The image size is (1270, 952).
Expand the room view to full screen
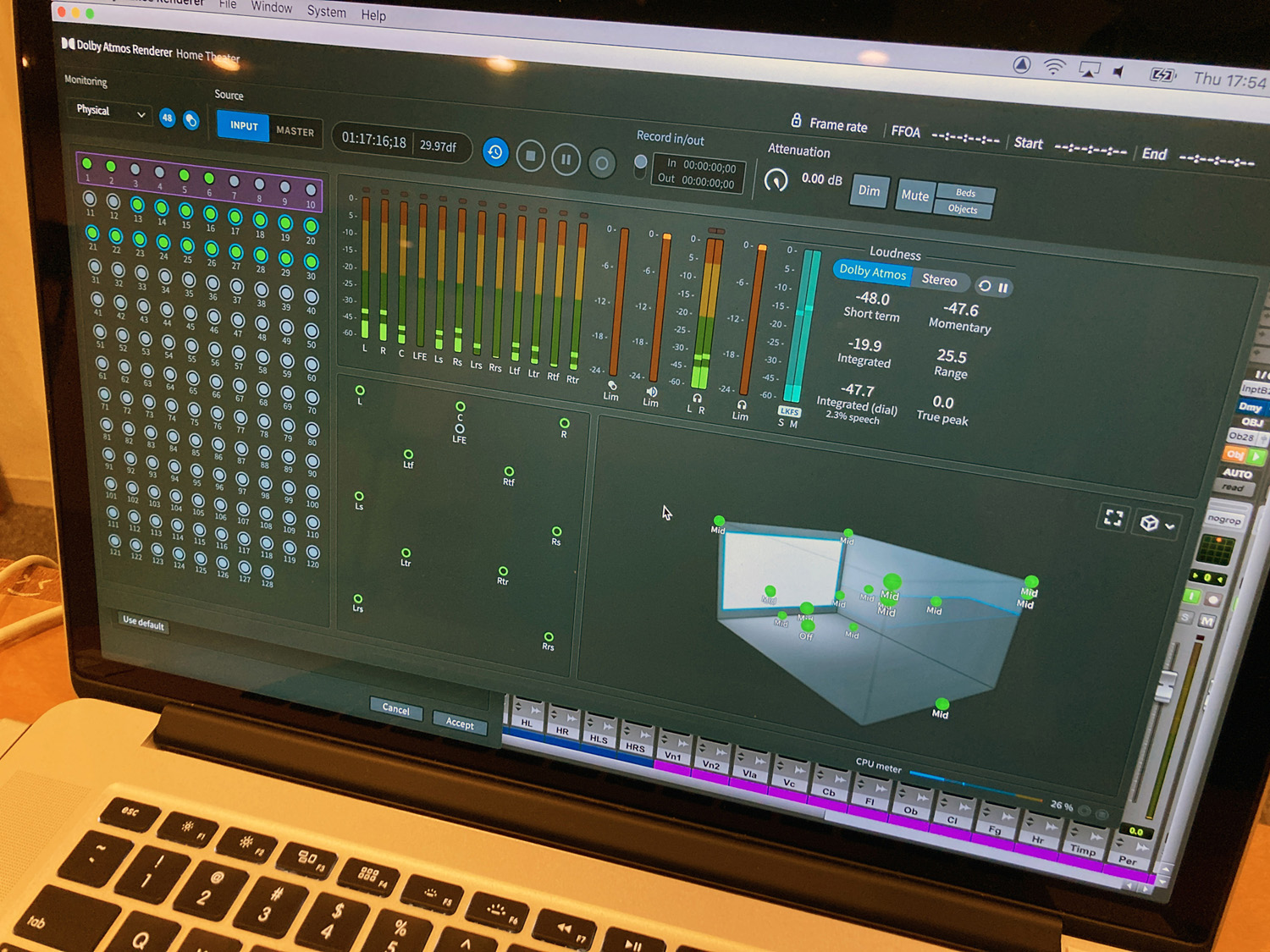click(1113, 518)
